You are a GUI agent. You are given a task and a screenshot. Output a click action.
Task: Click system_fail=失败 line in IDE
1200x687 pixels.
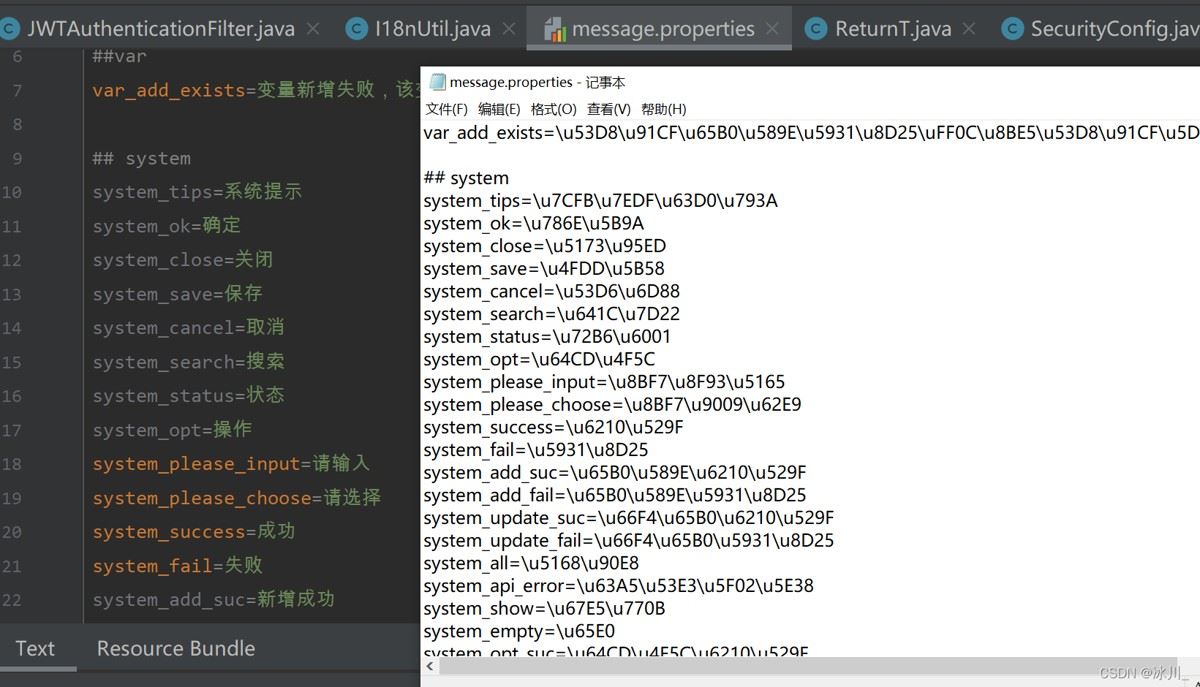tap(178, 566)
